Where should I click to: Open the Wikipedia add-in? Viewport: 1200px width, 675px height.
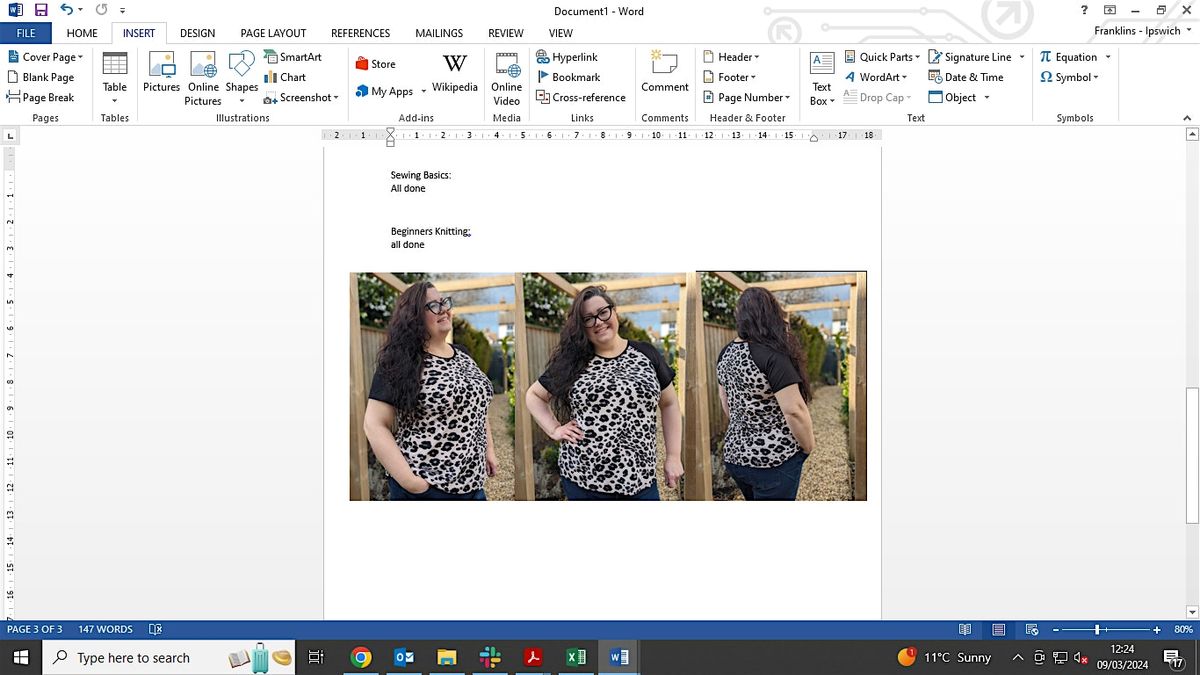[454, 74]
